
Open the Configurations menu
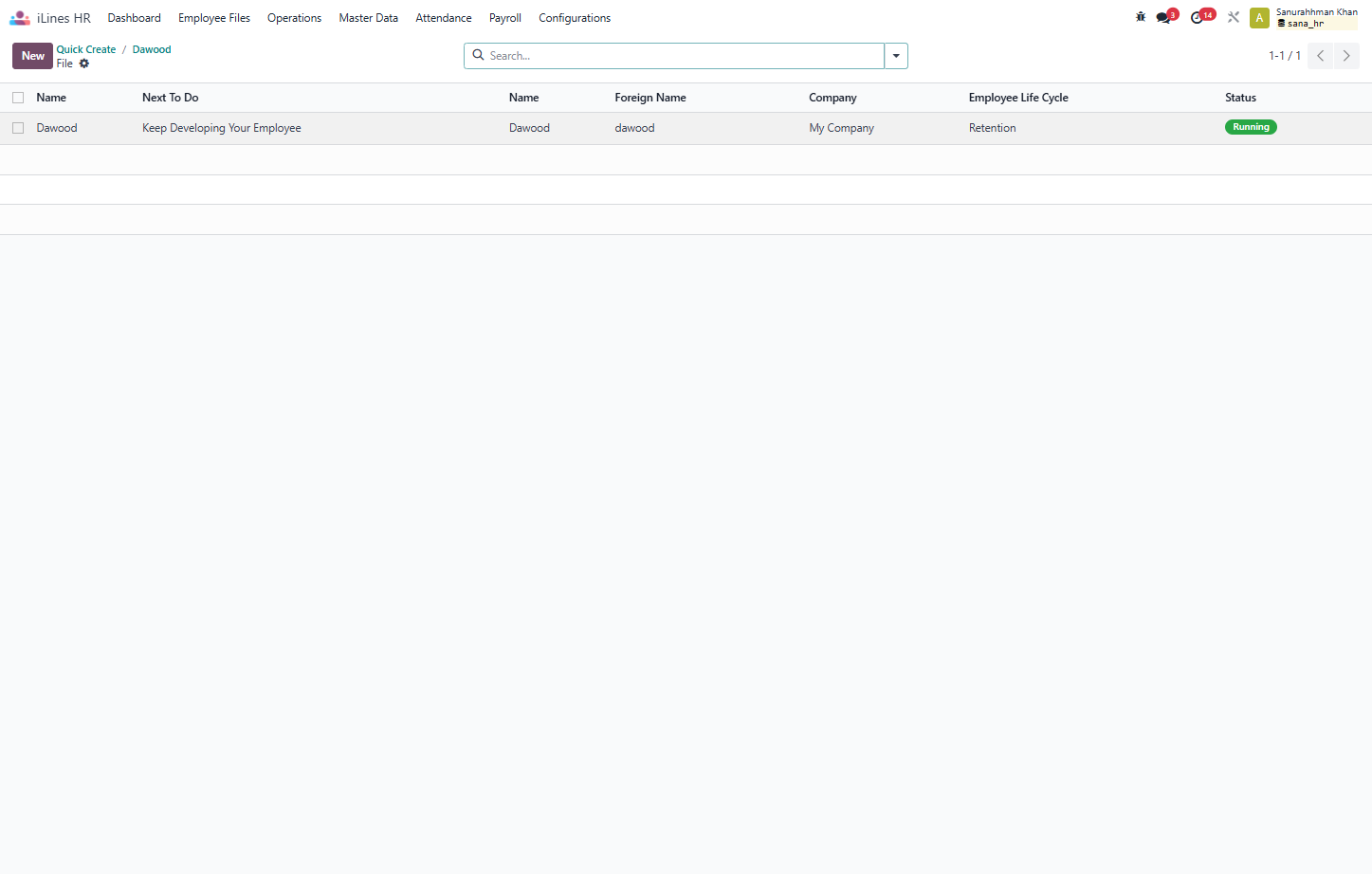pyautogui.click(x=575, y=18)
